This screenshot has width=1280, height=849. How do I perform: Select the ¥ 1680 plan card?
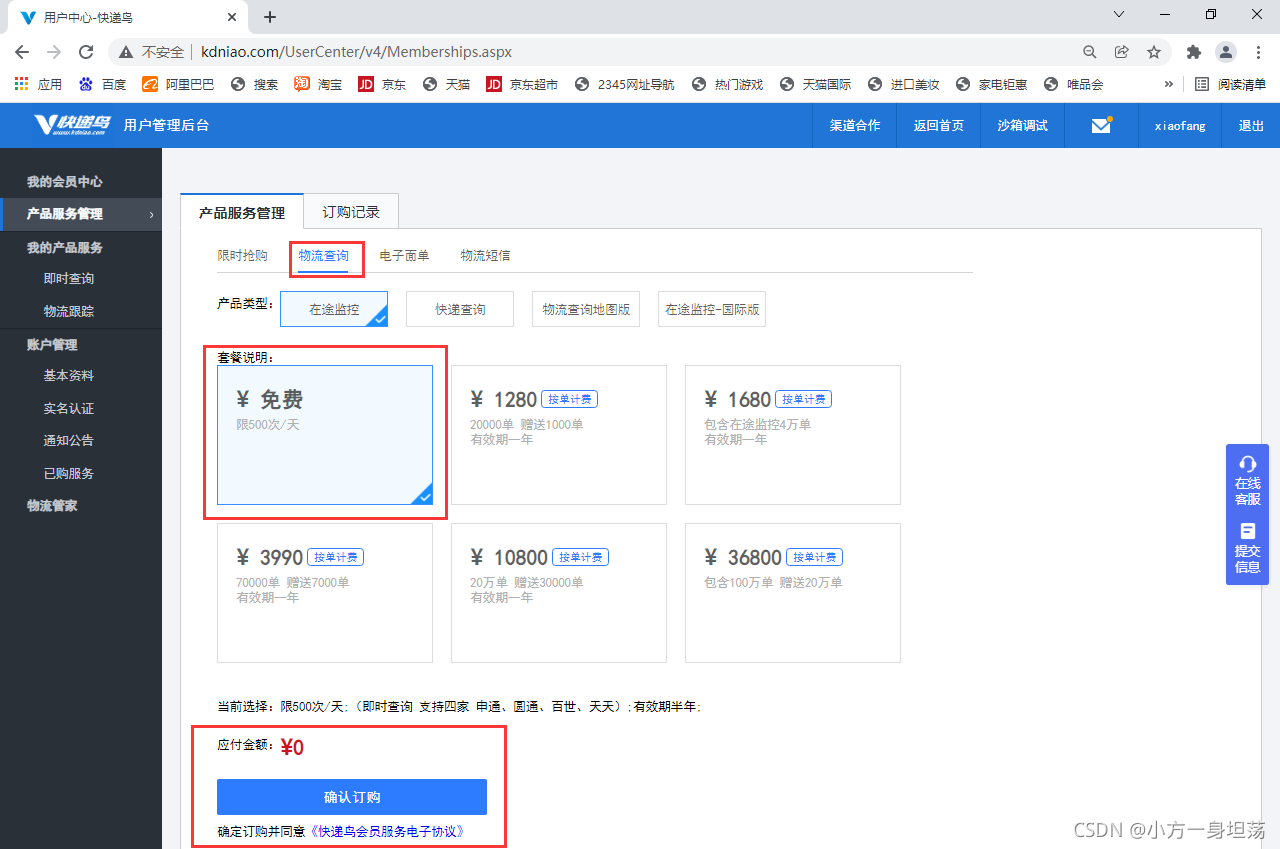[x=793, y=435]
